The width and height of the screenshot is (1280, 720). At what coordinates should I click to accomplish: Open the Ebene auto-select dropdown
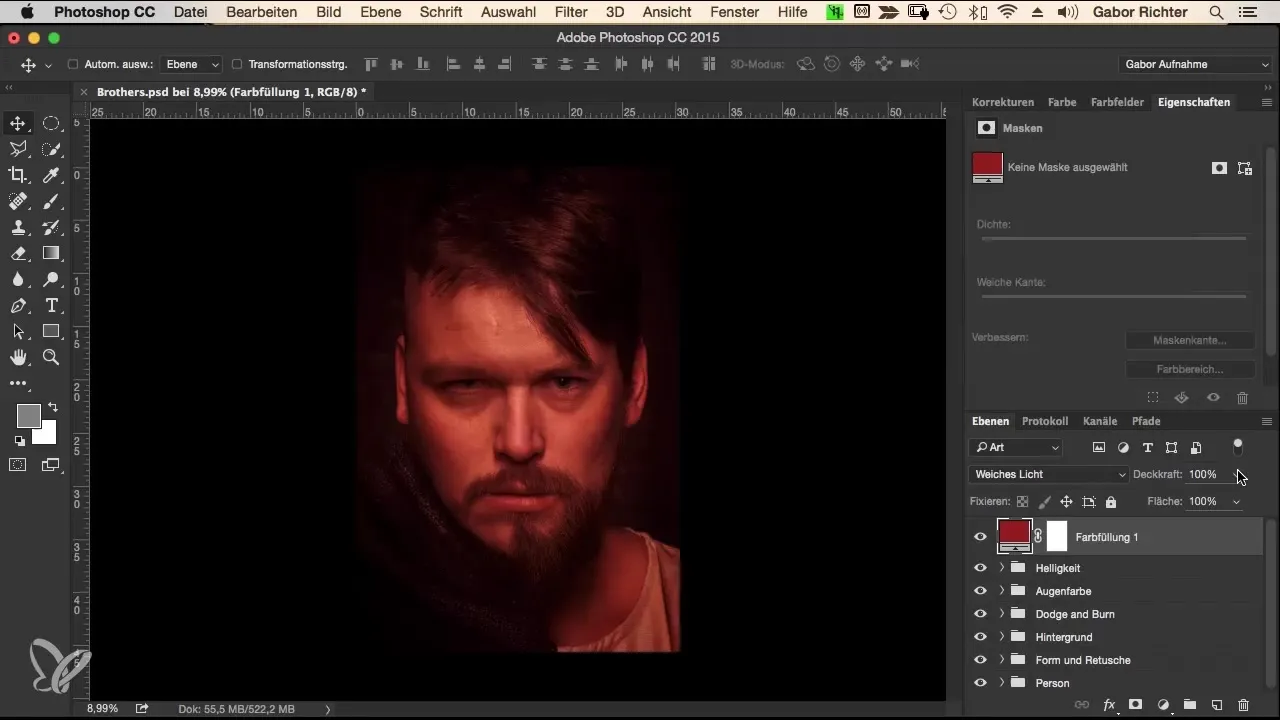pyautogui.click(x=193, y=64)
